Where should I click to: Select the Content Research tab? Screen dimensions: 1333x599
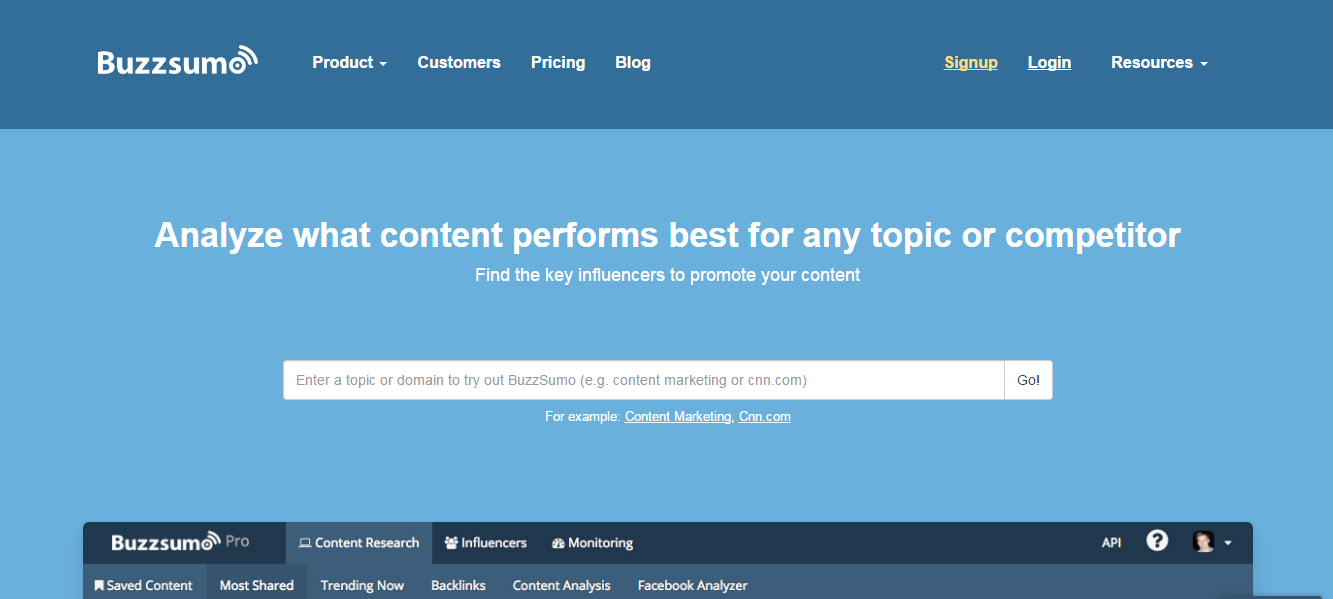tap(359, 543)
